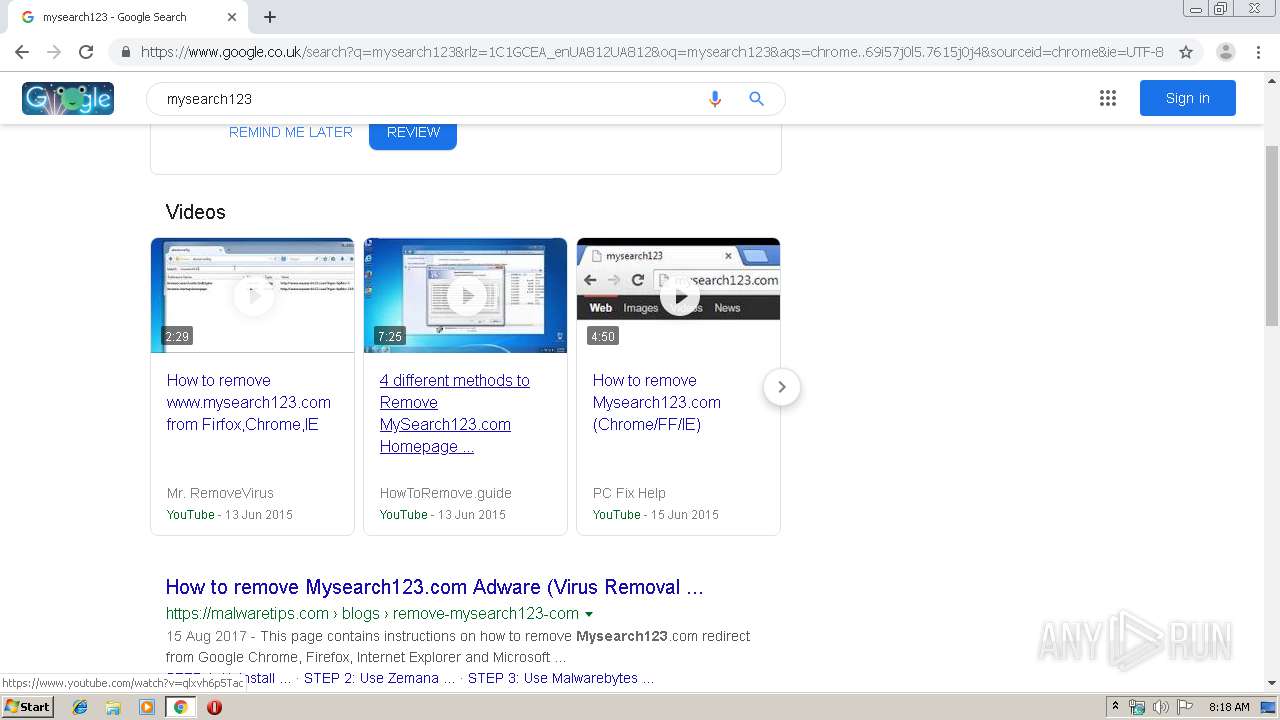Select the mysearch123 - Google Search tab
This screenshot has height=720, width=1280.
coord(127,17)
